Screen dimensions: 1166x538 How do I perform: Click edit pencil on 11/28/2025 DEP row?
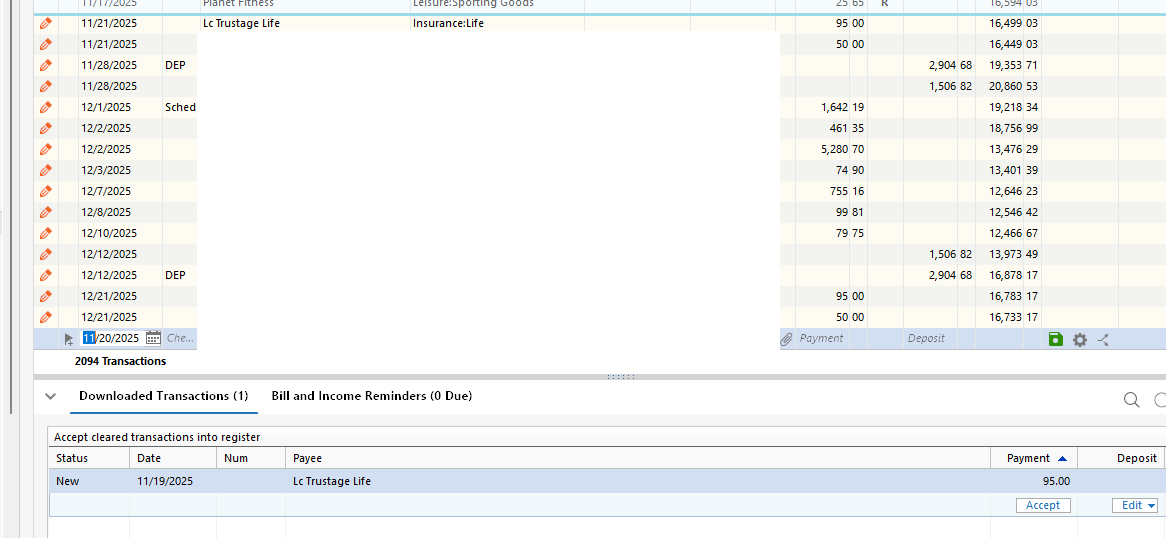click(x=45, y=65)
